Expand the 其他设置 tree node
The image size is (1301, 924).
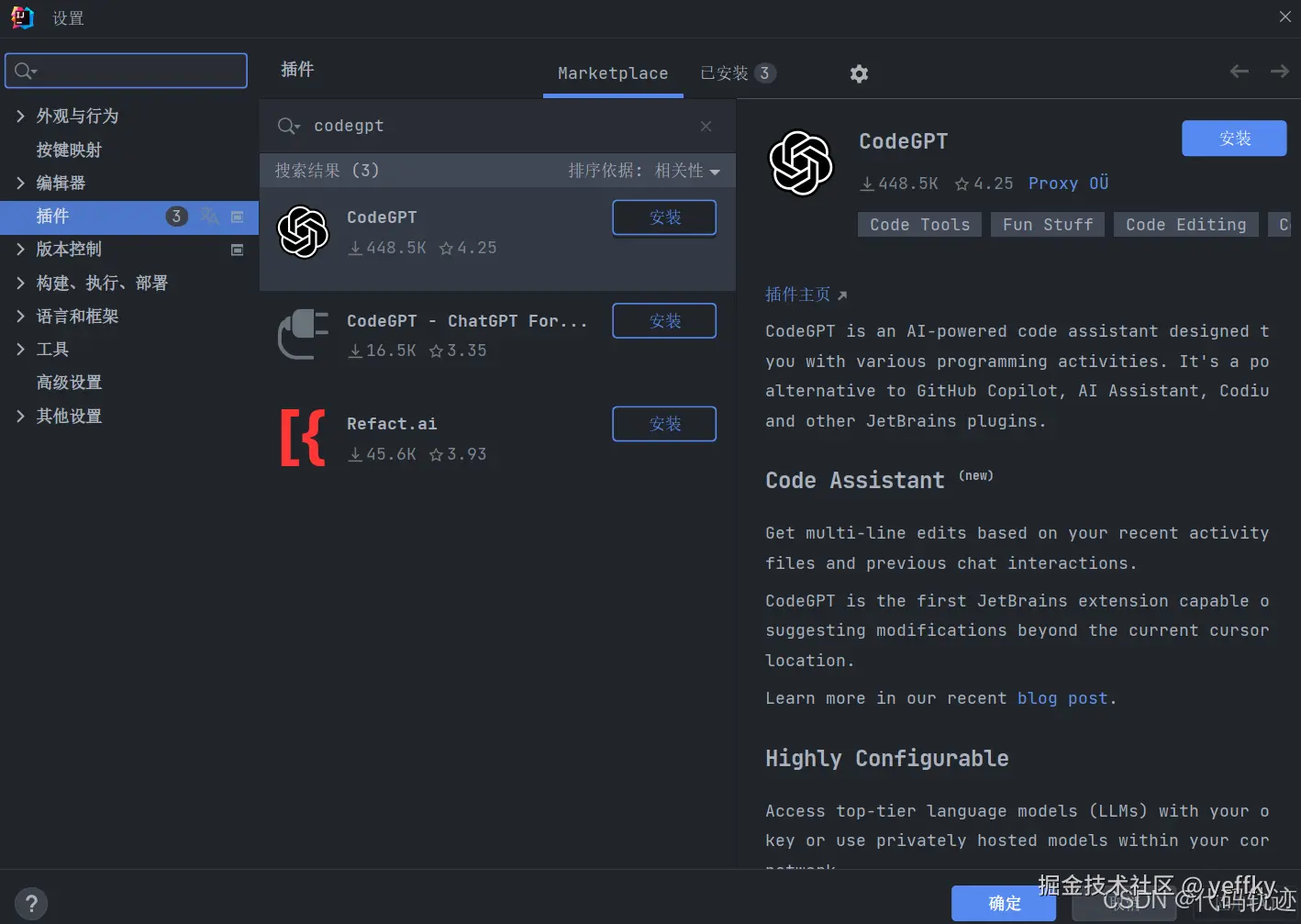[x=20, y=416]
